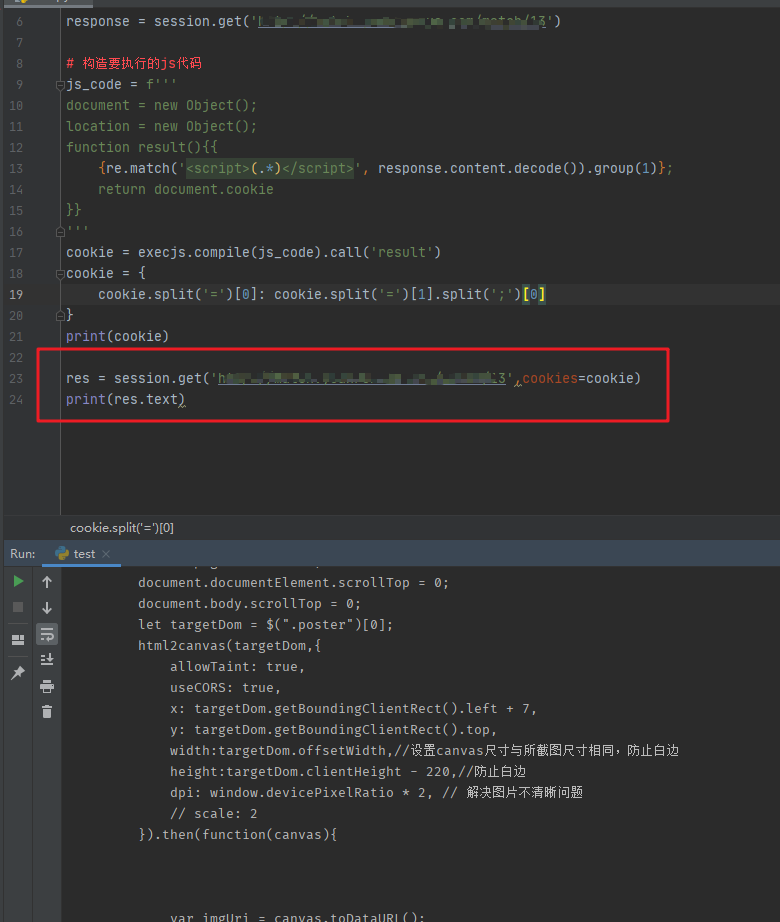Click the Stop process icon in the Run panel
The width and height of the screenshot is (780, 922).
tap(18, 607)
